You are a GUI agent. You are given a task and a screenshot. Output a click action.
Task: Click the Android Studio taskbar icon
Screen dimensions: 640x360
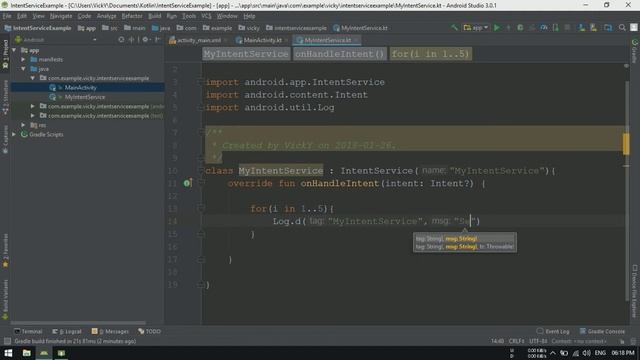pyautogui.click(x=44, y=353)
